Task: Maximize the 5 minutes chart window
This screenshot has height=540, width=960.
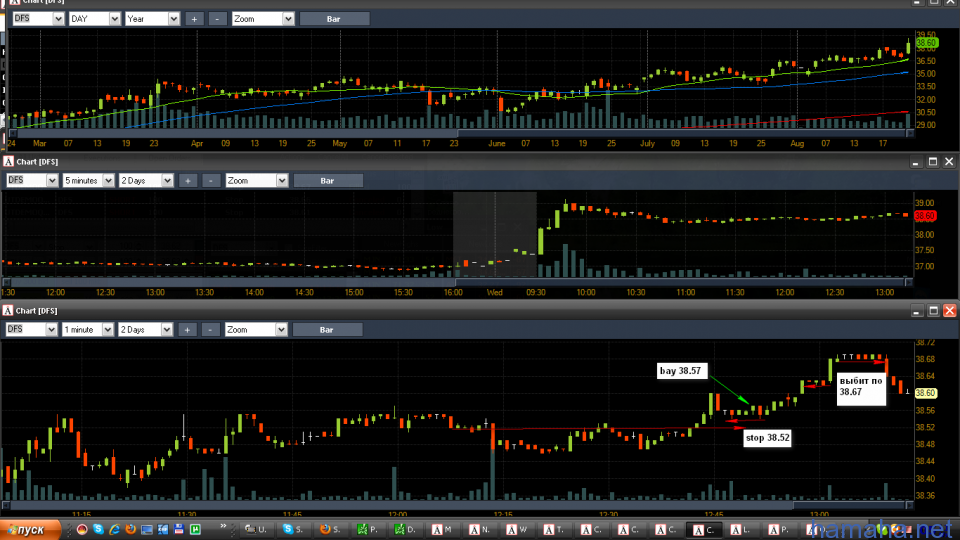Action: pos(932,162)
